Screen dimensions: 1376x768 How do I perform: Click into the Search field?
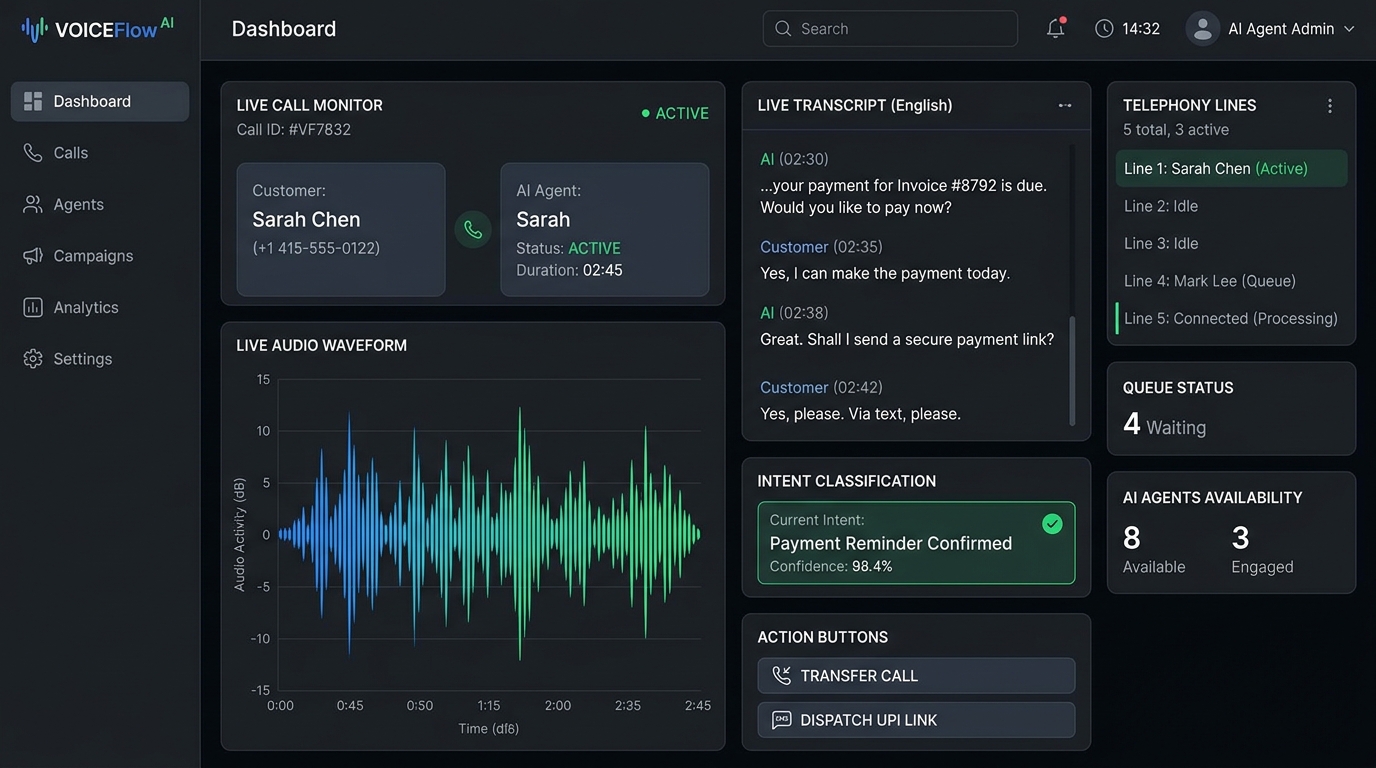(x=890, y=29)
